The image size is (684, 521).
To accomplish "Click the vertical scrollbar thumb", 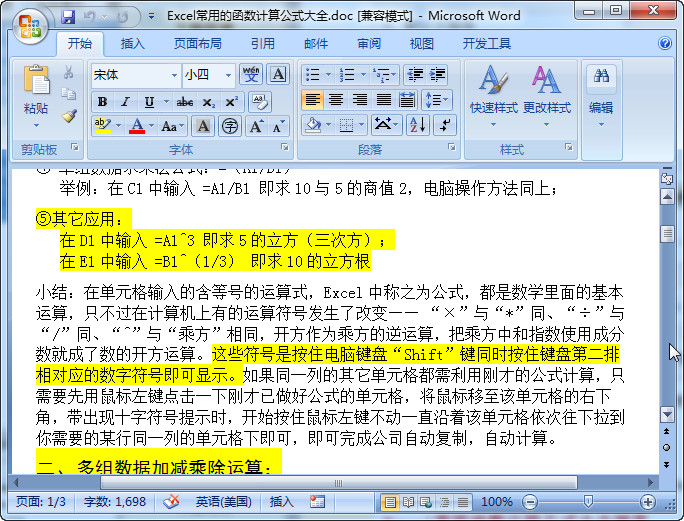I will pos(667,233).
